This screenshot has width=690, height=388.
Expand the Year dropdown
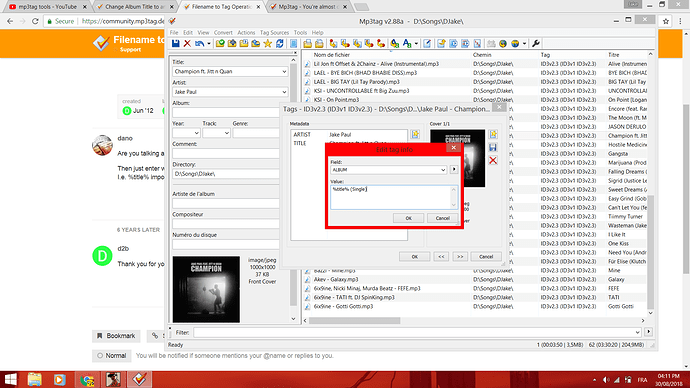[196, 133]
